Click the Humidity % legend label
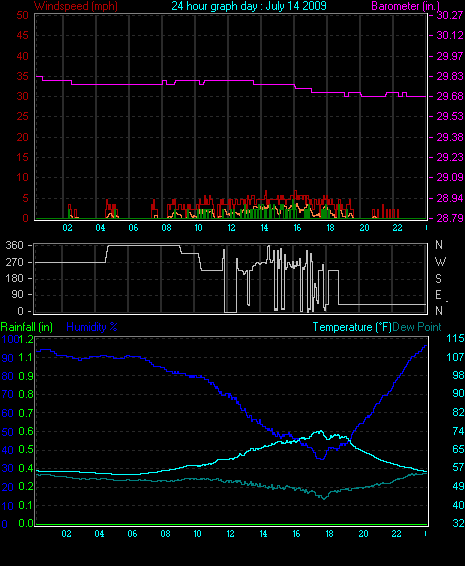Screen dimensions: 465x566 [92, 327]
